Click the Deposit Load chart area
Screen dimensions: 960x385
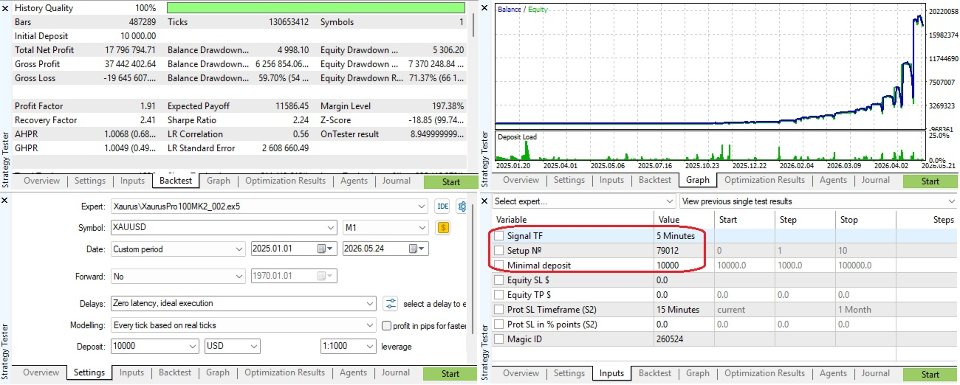[x=709, y=146]
